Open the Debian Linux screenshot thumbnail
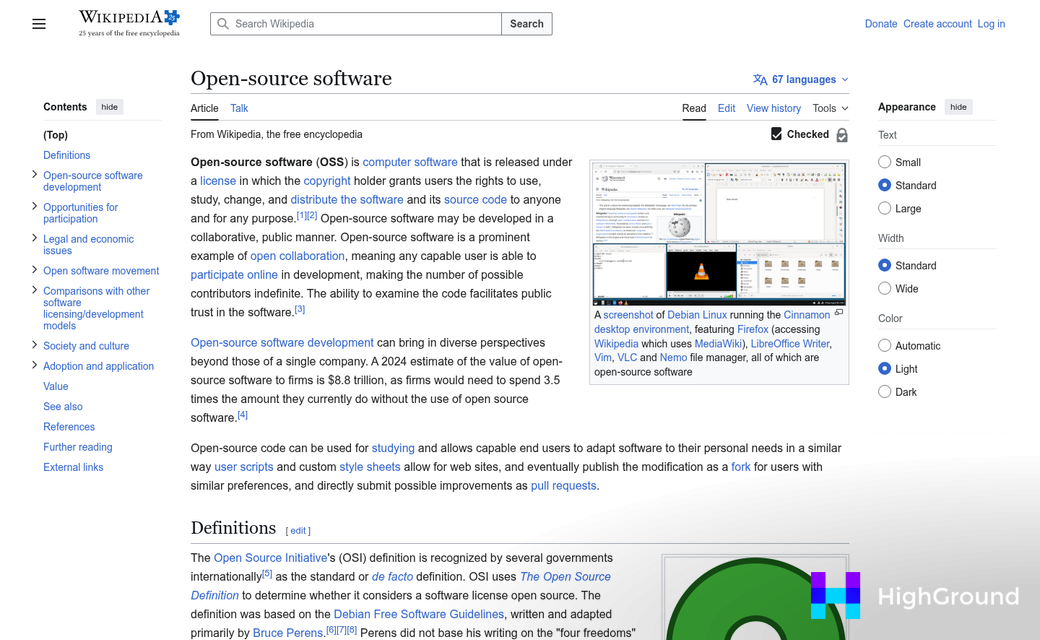 [x=719, y=233]
